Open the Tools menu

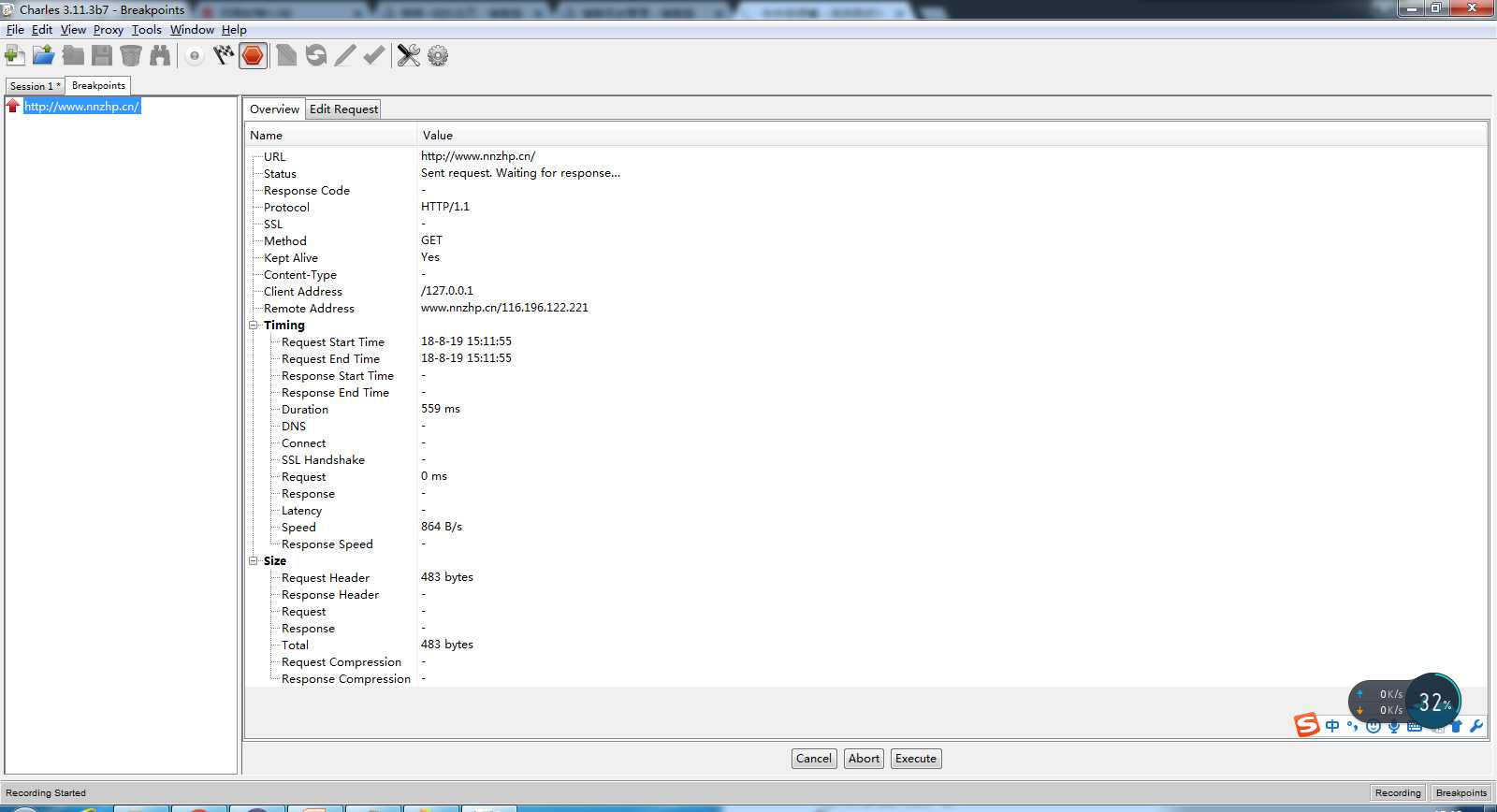tap(147, 29)
